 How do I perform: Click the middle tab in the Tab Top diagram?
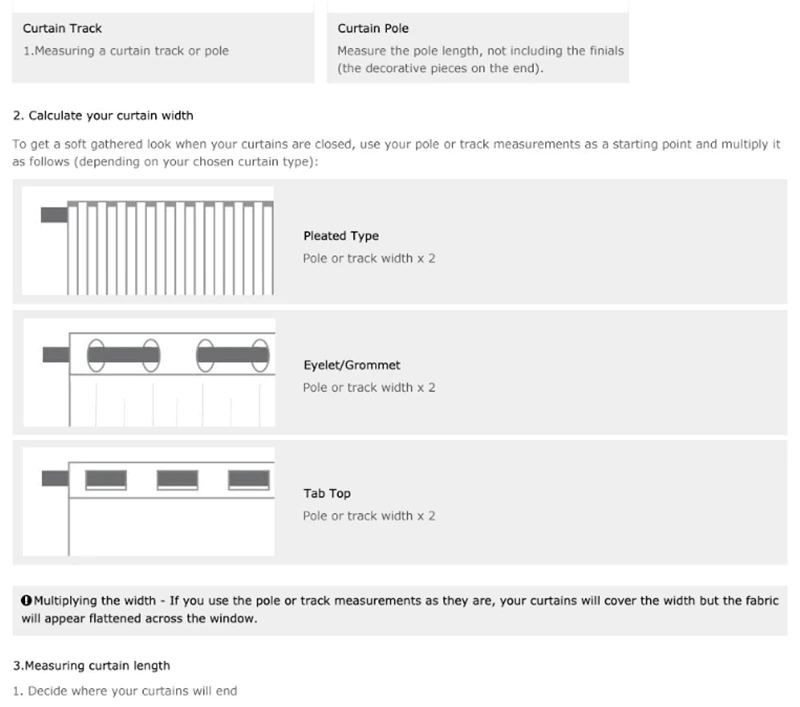pyautogui.click(x=176, y=478)
